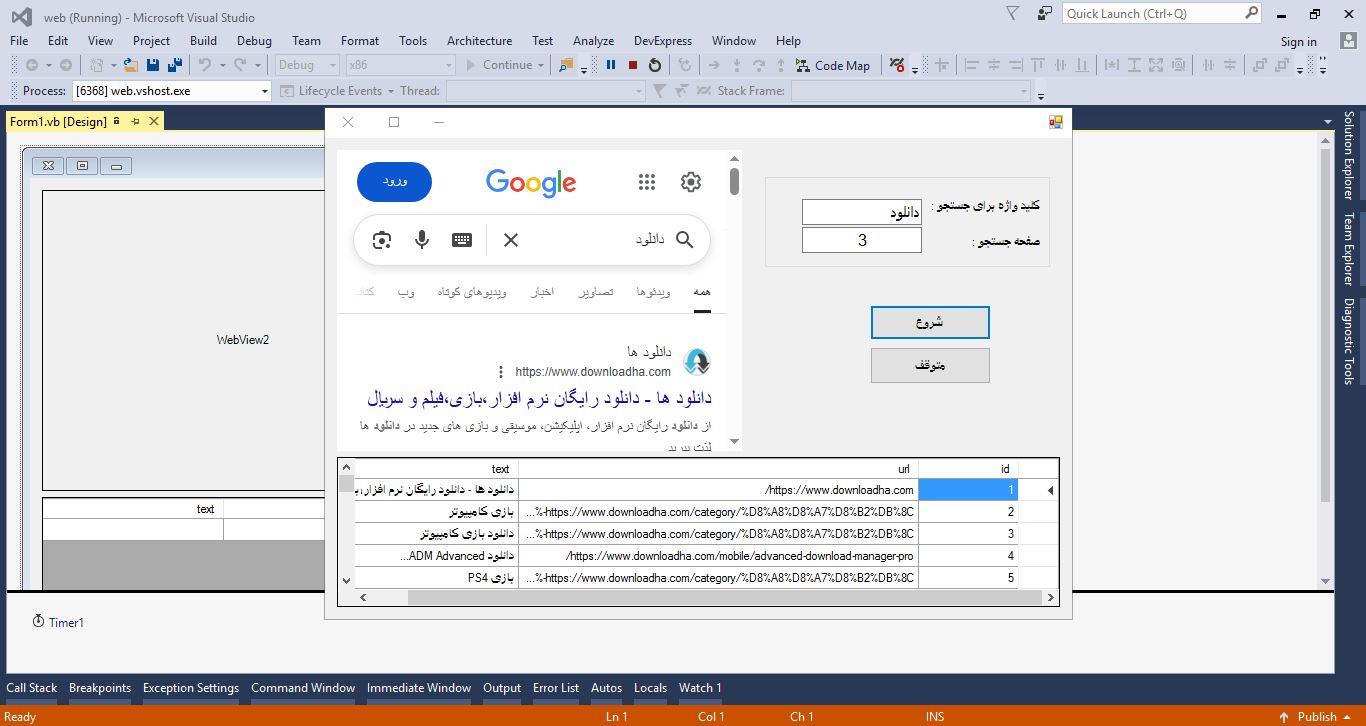
Task: Pause debugging with Break All
Action: (x=611, y=65)
